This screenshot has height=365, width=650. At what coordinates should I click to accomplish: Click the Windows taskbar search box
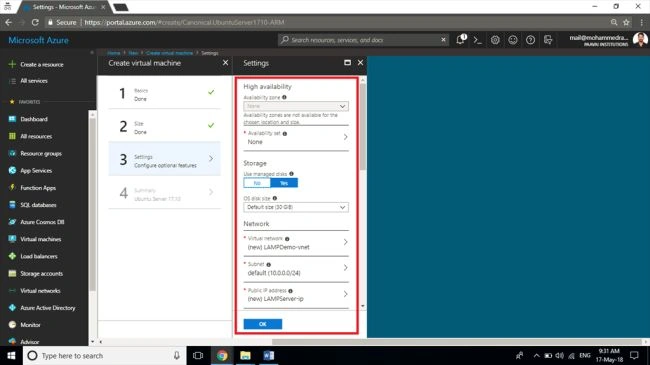pyautogui.click(x=104, y=355)
